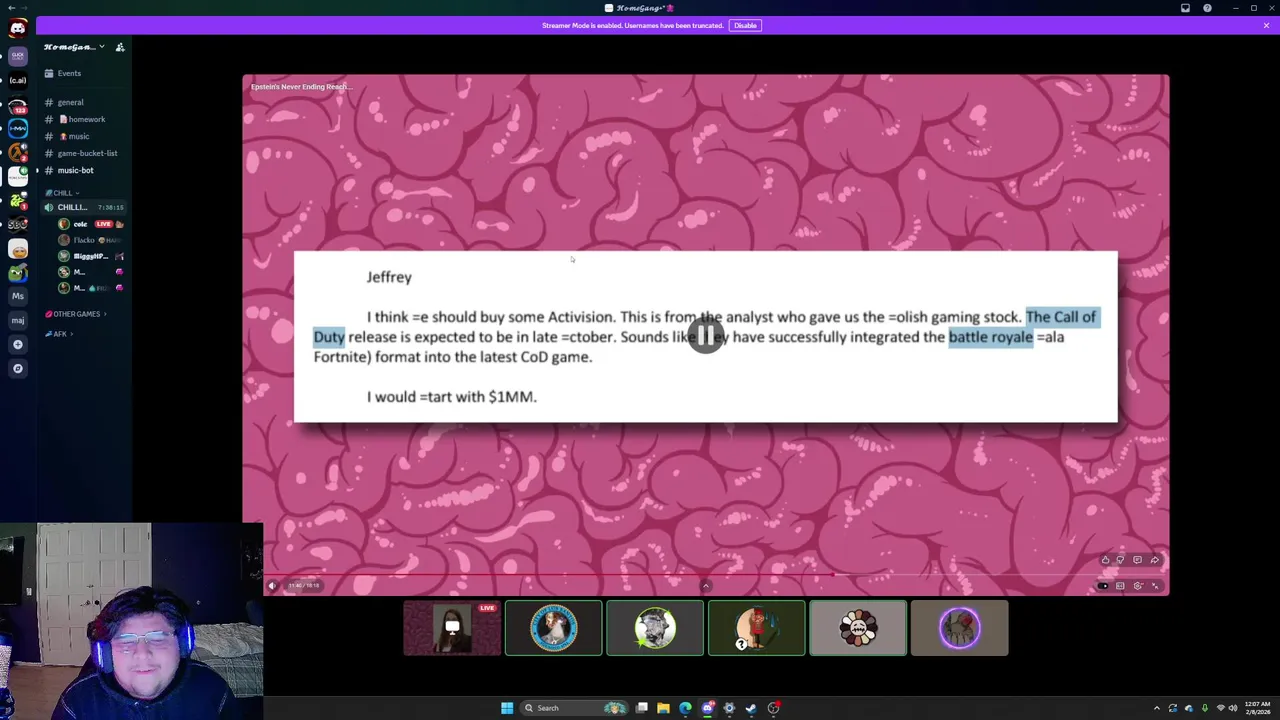Open File Explorer from the taskbar
Screen dimensions: 1280x720
pyautogui.click(x=663, y=708)
